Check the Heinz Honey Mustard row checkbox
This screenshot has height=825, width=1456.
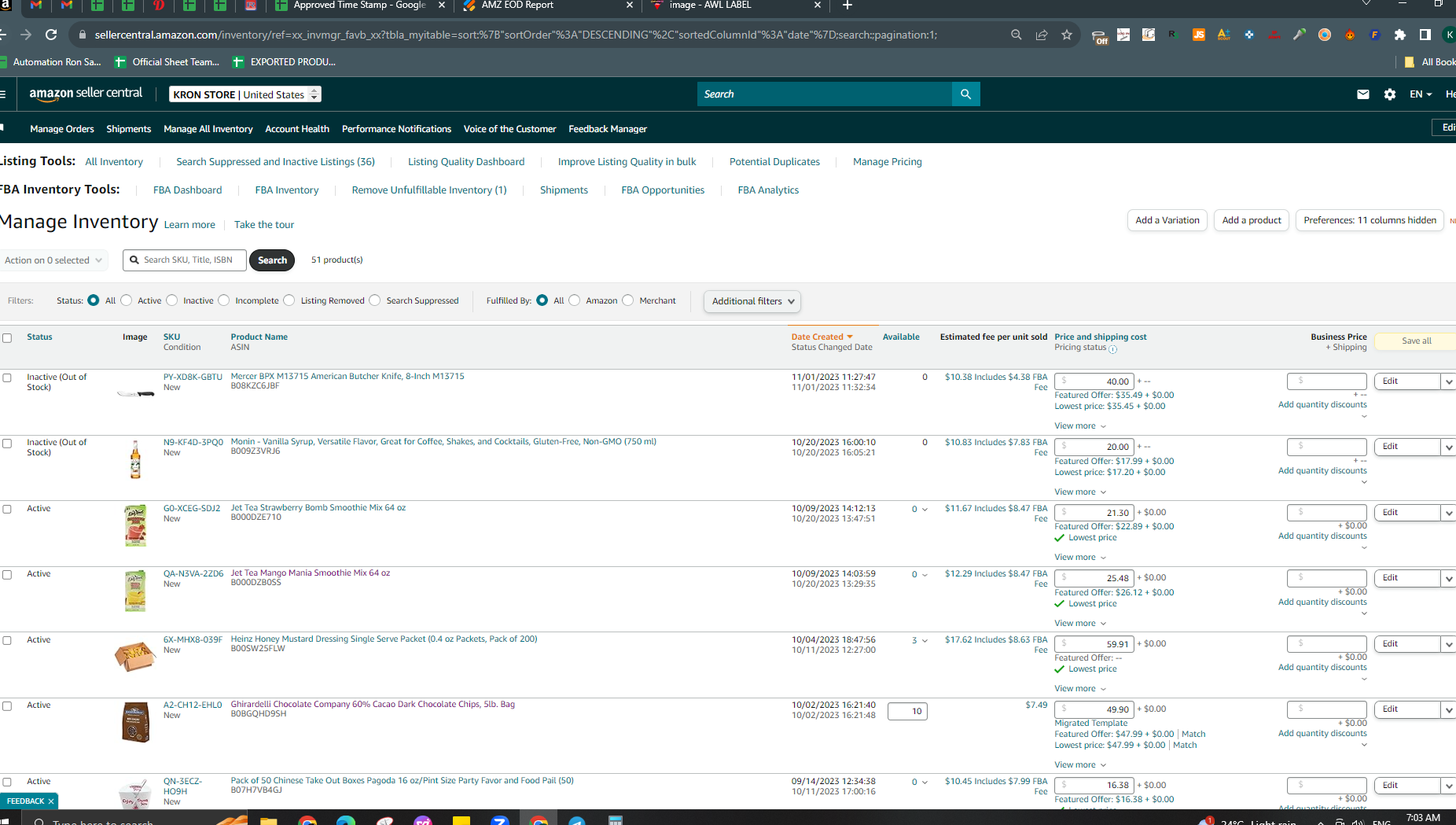pos(7,641)
